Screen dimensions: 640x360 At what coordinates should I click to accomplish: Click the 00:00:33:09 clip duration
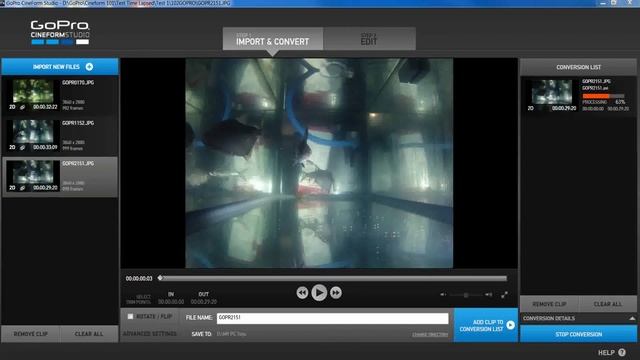(45, 147)
